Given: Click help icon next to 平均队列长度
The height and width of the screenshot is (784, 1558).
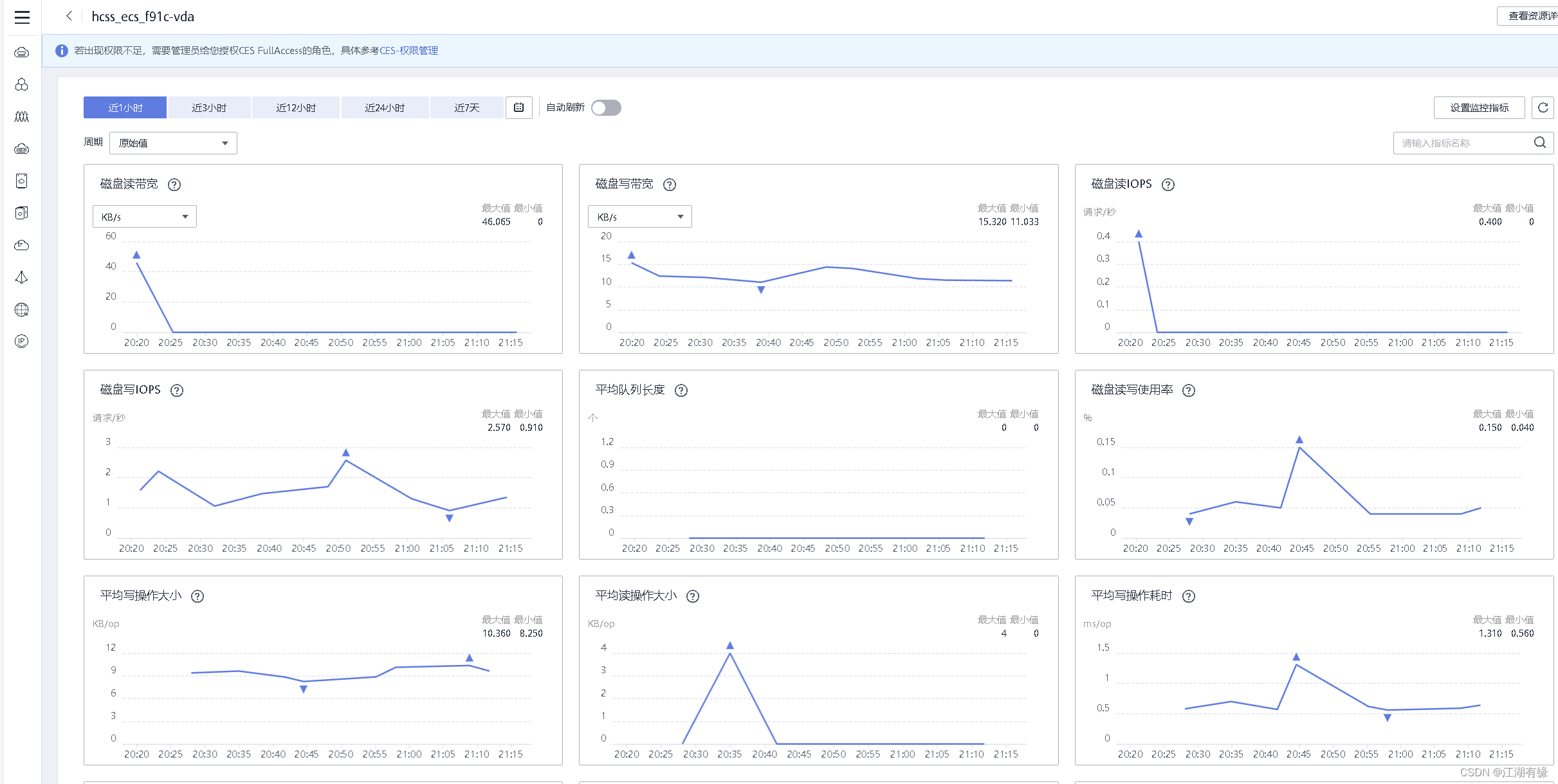Looking at the screenshot, I should pyautogui.click(x=681, y=390).
